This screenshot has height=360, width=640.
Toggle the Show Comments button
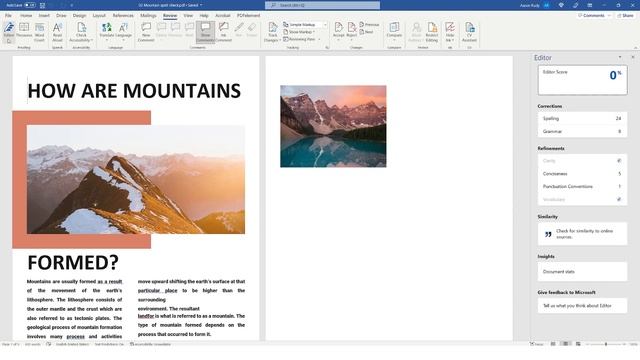pos(205,32)
